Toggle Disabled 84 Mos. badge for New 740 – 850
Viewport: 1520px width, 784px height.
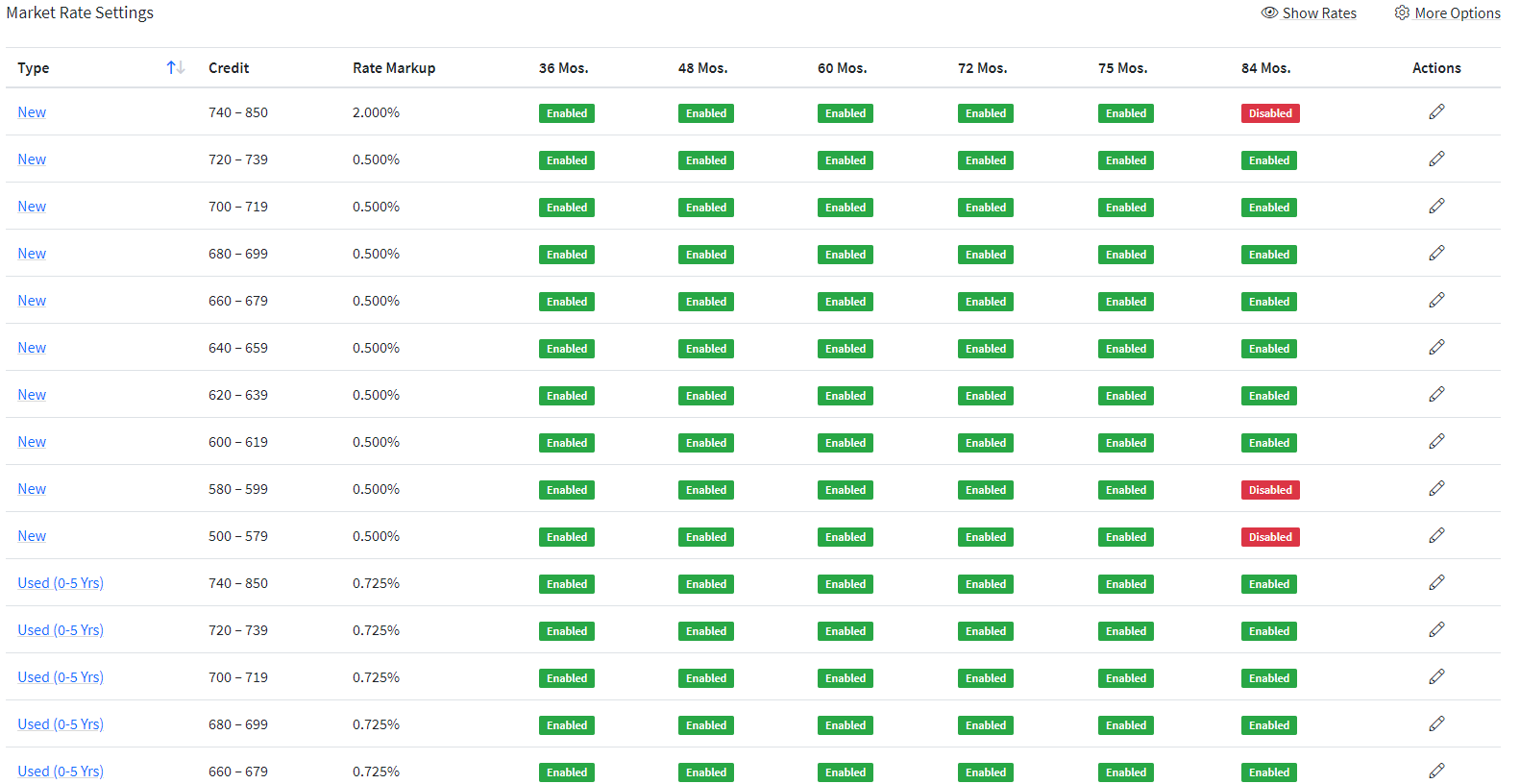click(x=1270, y=113)
